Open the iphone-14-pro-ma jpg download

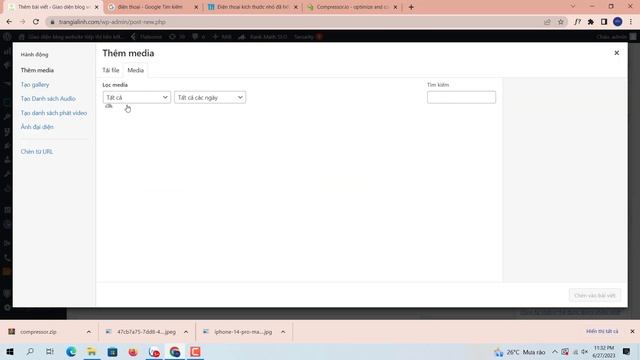coord(238,332)
